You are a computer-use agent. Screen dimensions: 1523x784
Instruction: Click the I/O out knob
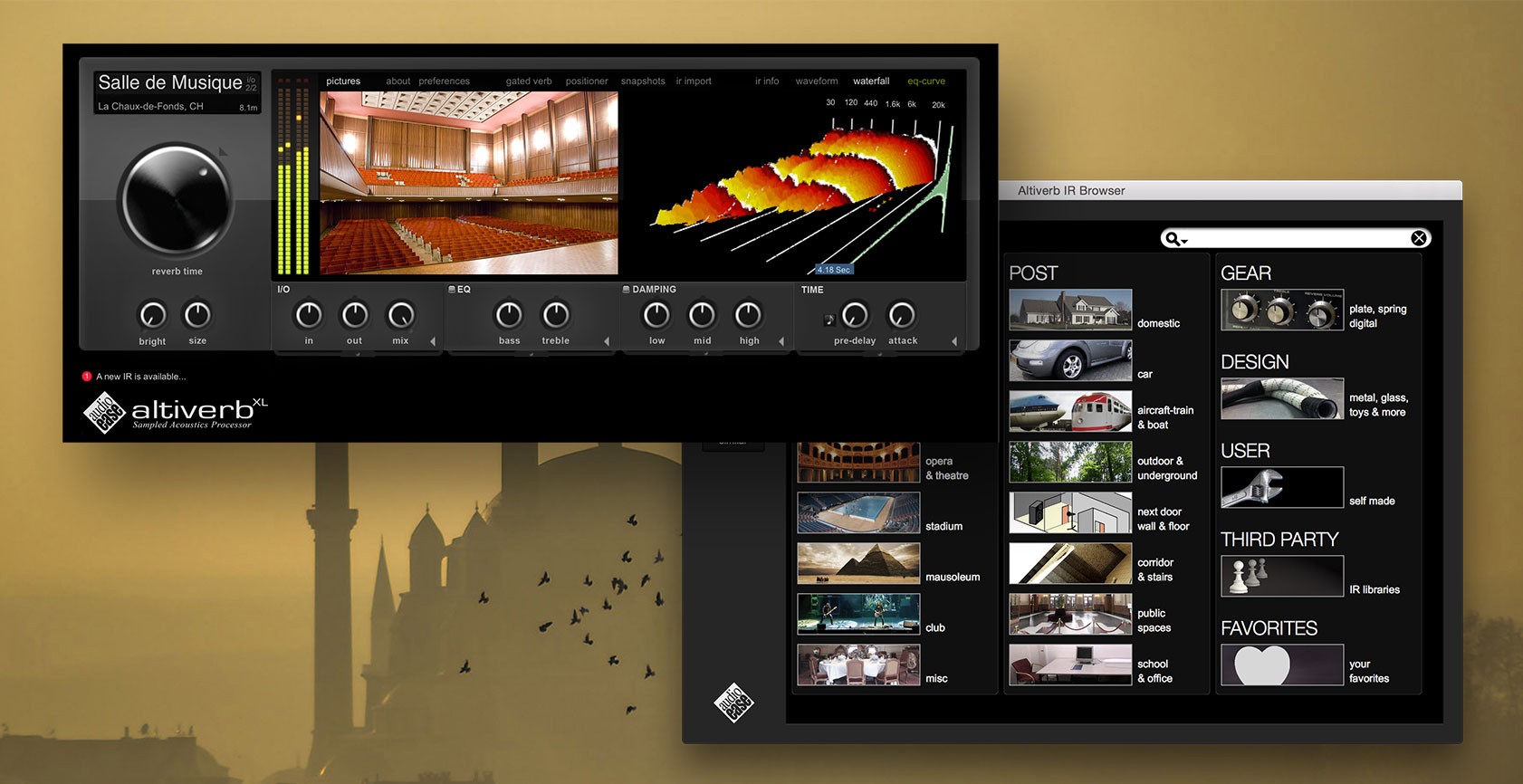355,314
